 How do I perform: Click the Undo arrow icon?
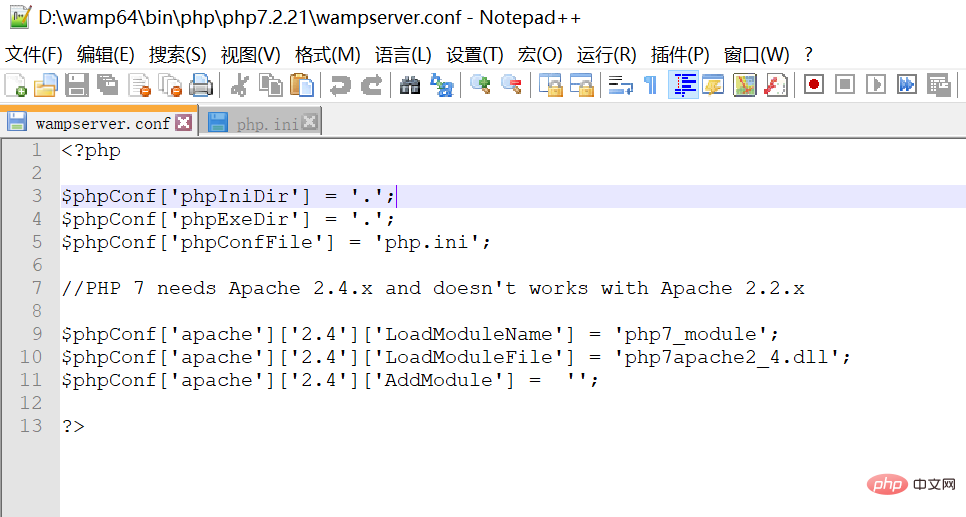(341, 85)
